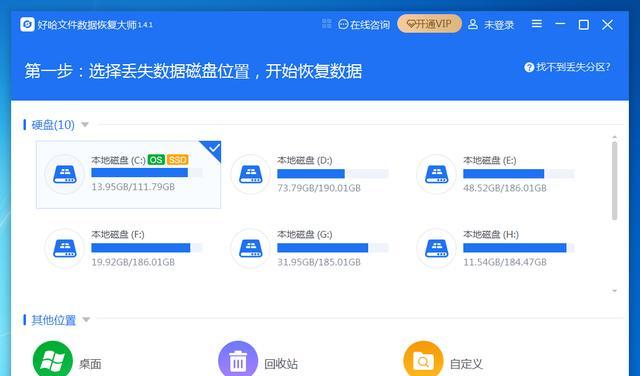Viewport: 640px width, 376px height.
Task: Click text 73.79GB/190.01GB
Action: [x=319, y=188]
